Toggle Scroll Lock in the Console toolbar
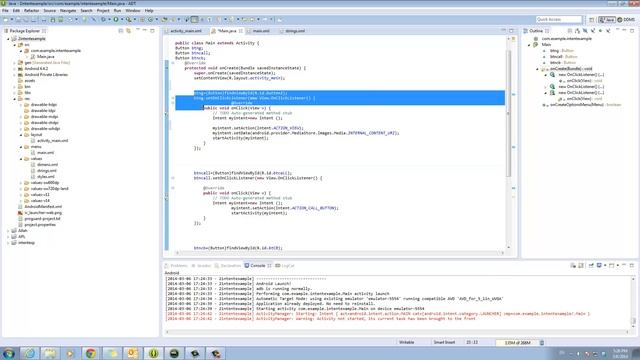The width and height of the screenshot is (640, 360). pos(581,266)
